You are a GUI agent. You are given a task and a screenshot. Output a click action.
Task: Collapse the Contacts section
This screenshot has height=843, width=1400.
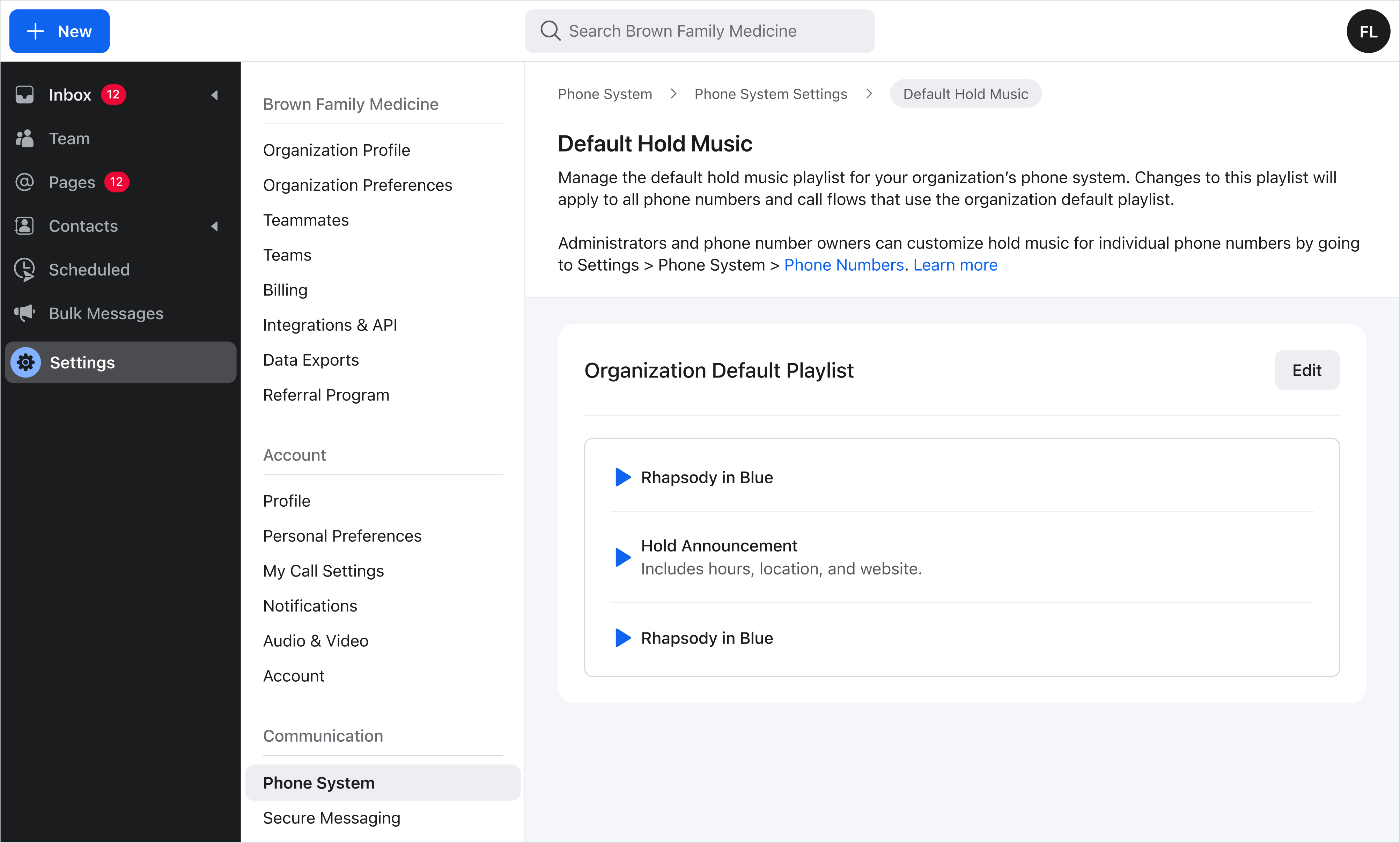[x=215, y=226]
